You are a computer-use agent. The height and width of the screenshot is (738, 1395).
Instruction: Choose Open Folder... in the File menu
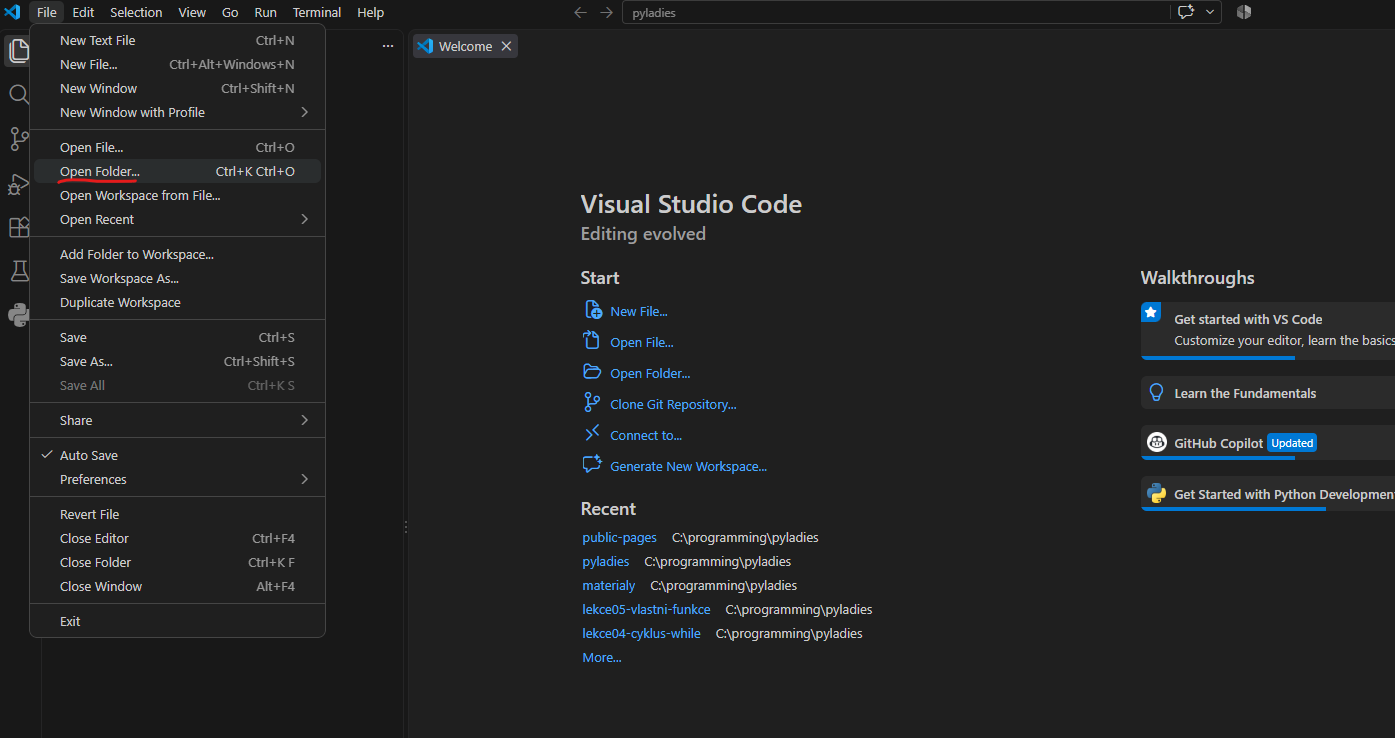point(177,171)
